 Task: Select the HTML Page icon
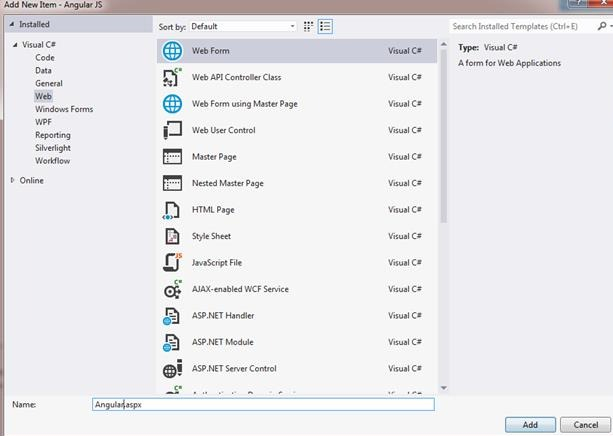172,210
